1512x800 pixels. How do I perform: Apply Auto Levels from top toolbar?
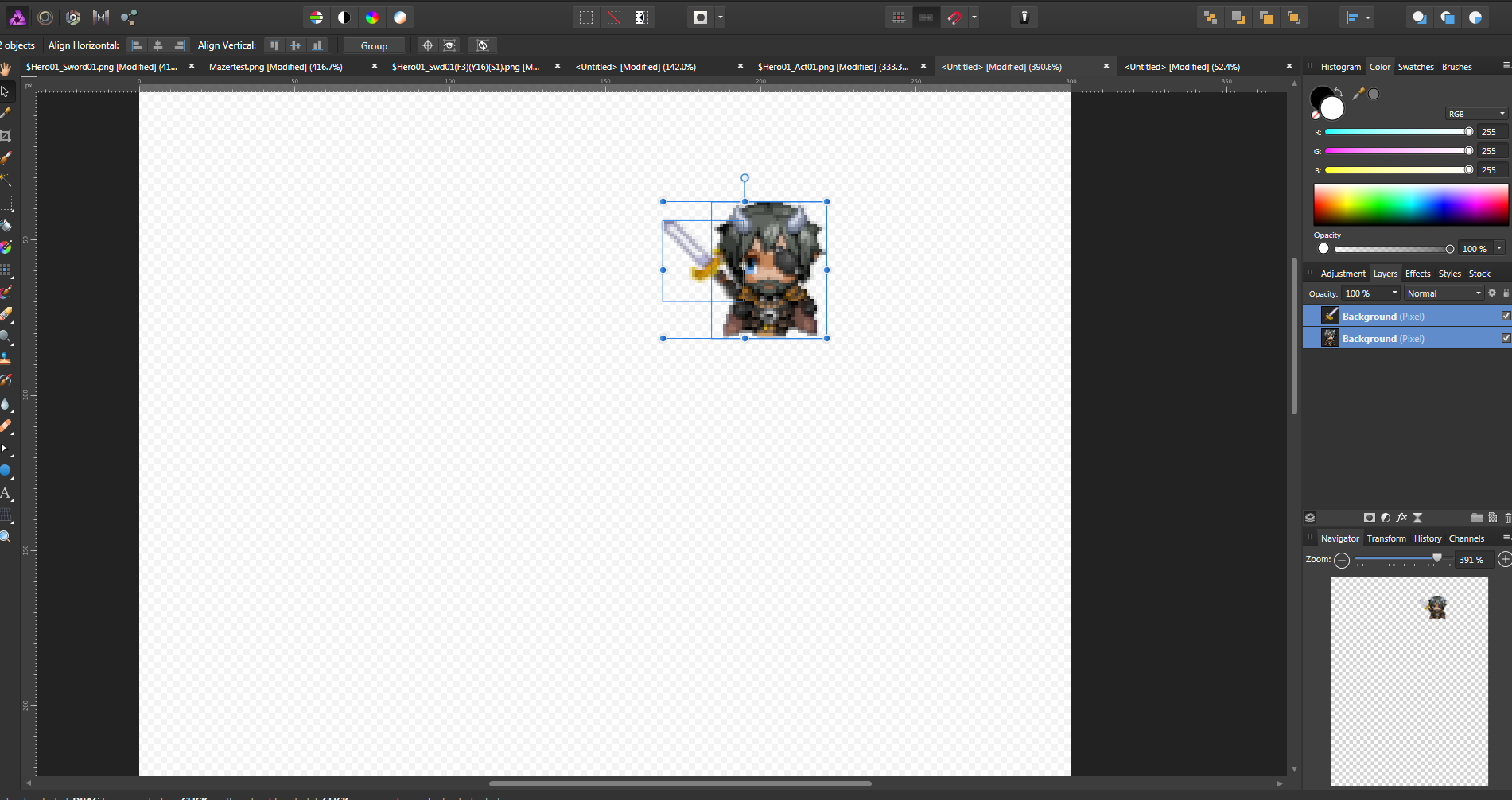[x=317, y=17]
